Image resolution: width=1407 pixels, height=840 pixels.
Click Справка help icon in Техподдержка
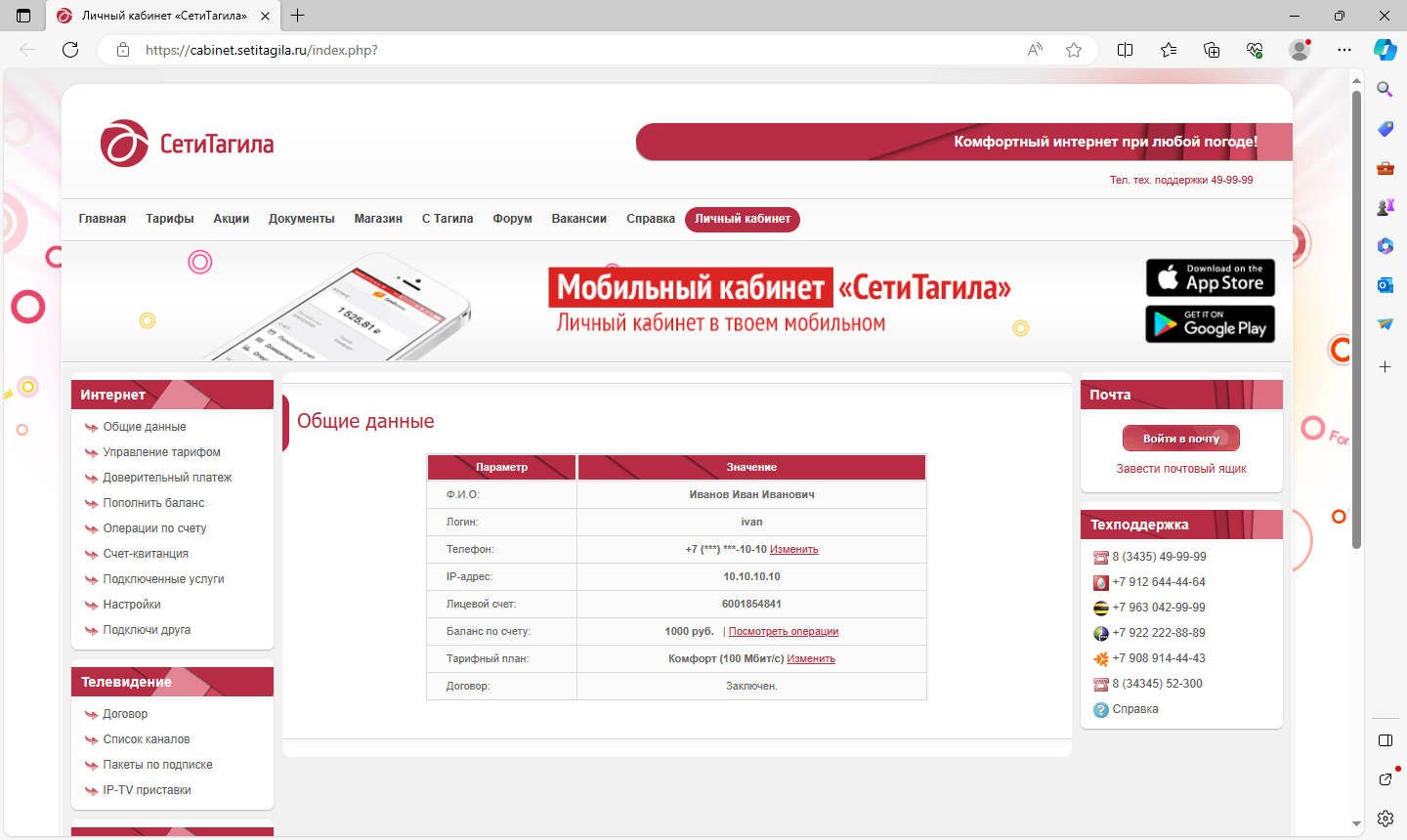[x=1101, y=710]
